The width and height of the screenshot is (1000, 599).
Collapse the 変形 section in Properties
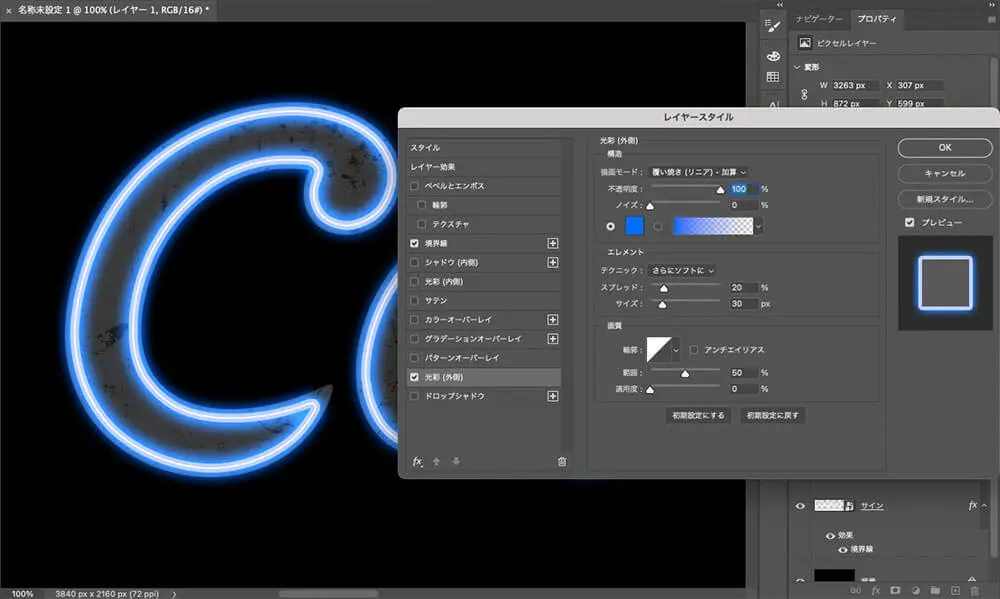(798, 67)
